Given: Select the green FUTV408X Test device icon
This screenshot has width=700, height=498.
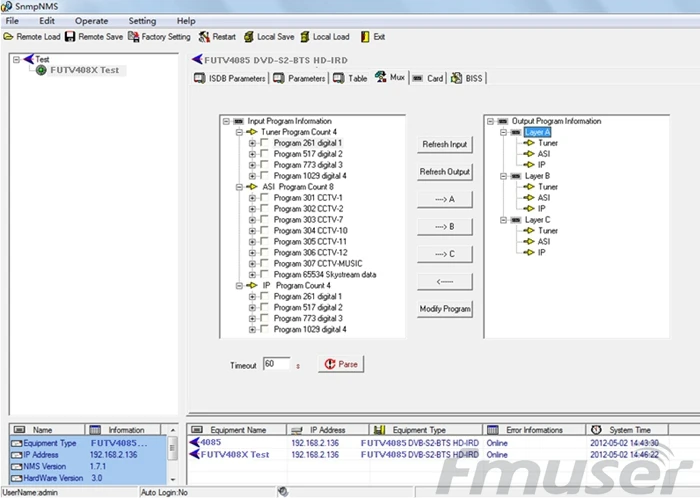Looking at the screenshot, I should (41, 70).
